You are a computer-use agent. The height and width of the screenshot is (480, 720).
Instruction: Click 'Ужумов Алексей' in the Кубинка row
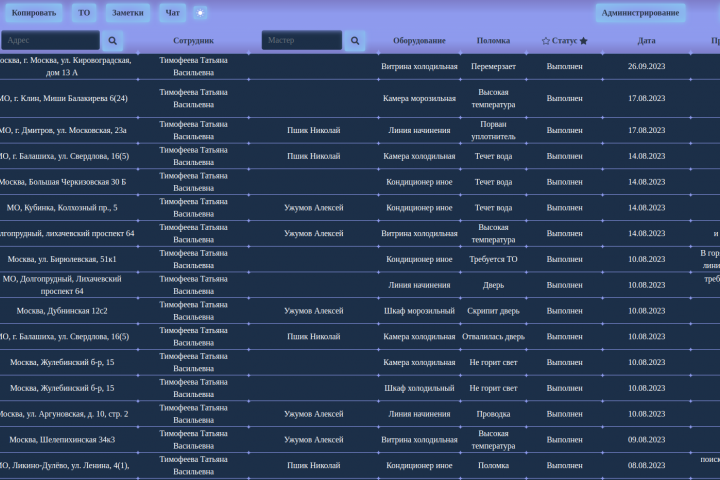coord(314,208)
